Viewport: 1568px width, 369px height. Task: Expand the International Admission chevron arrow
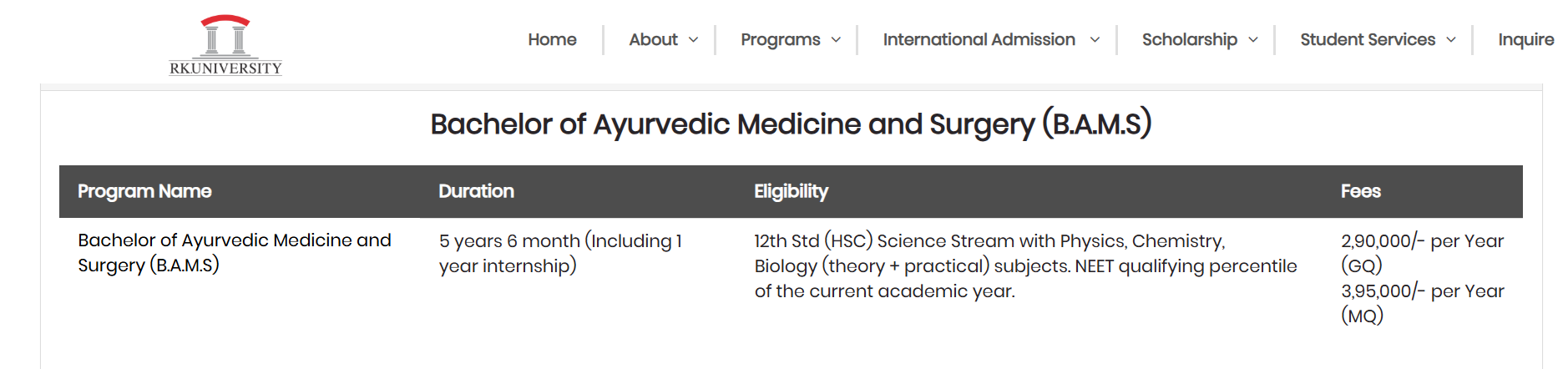click(1095, 40)
